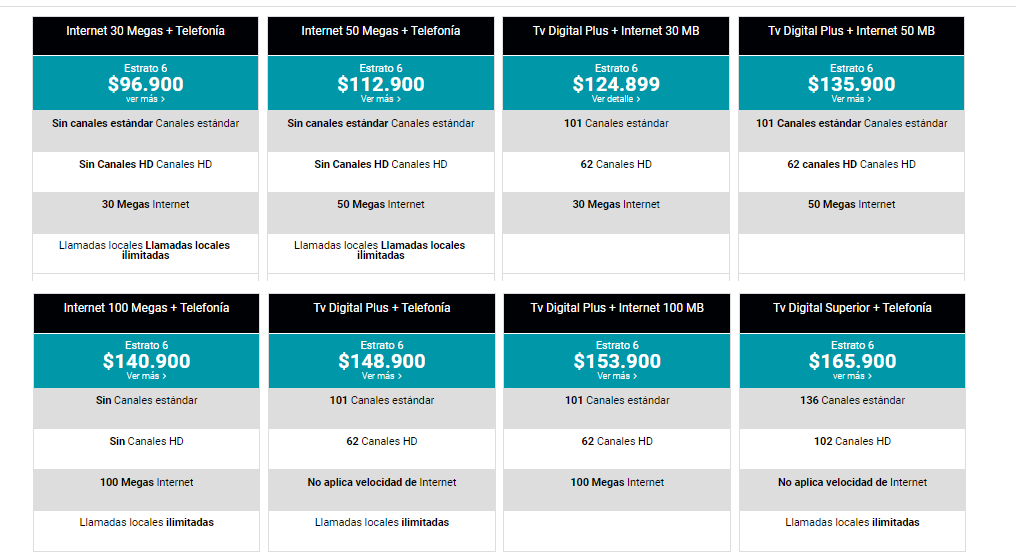Open 'Ver detalle' under the $124.899 plan
This screenshot has height=560, width=1016.
coord(616,99)
